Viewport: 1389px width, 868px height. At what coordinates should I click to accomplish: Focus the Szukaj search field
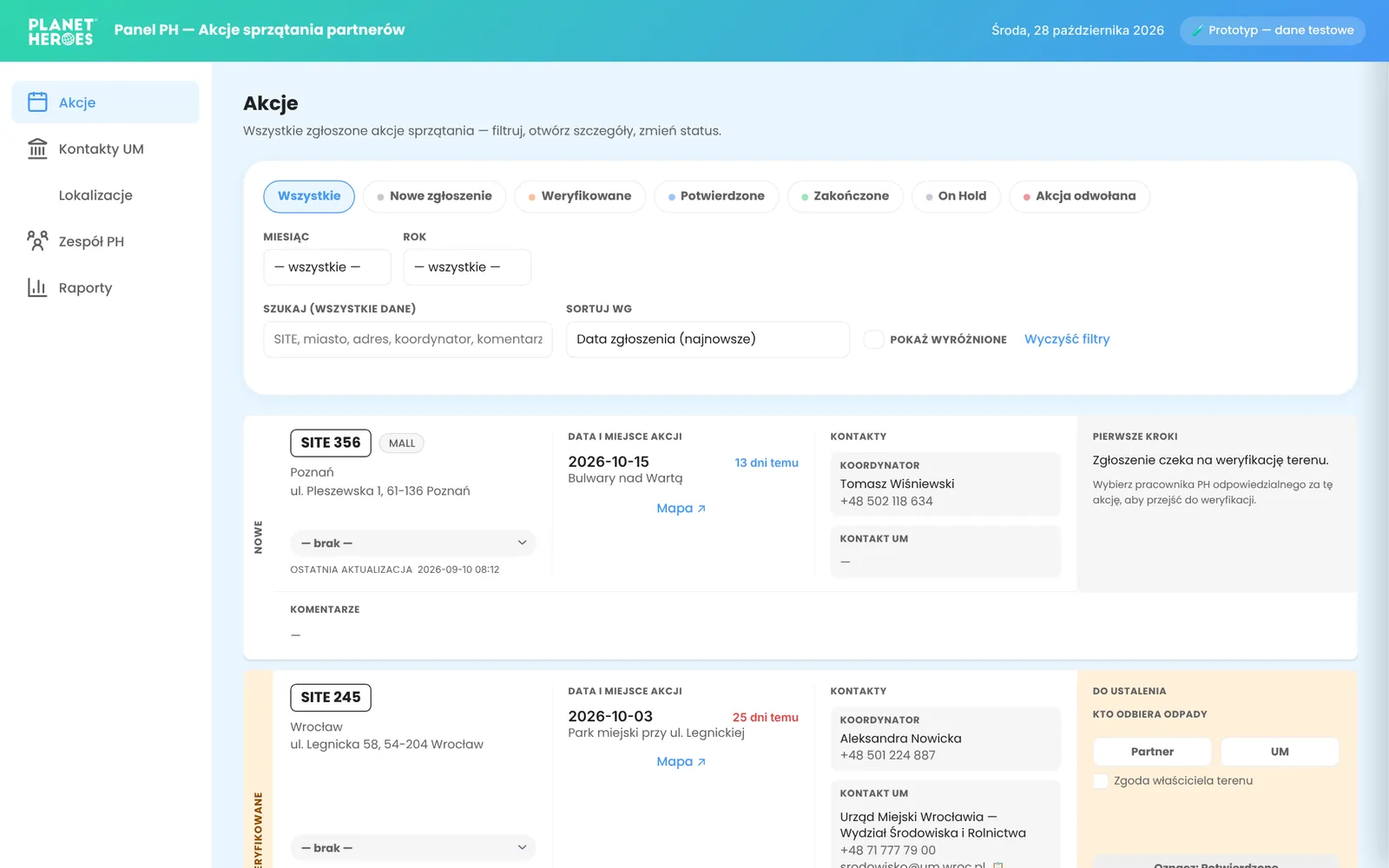408,339
